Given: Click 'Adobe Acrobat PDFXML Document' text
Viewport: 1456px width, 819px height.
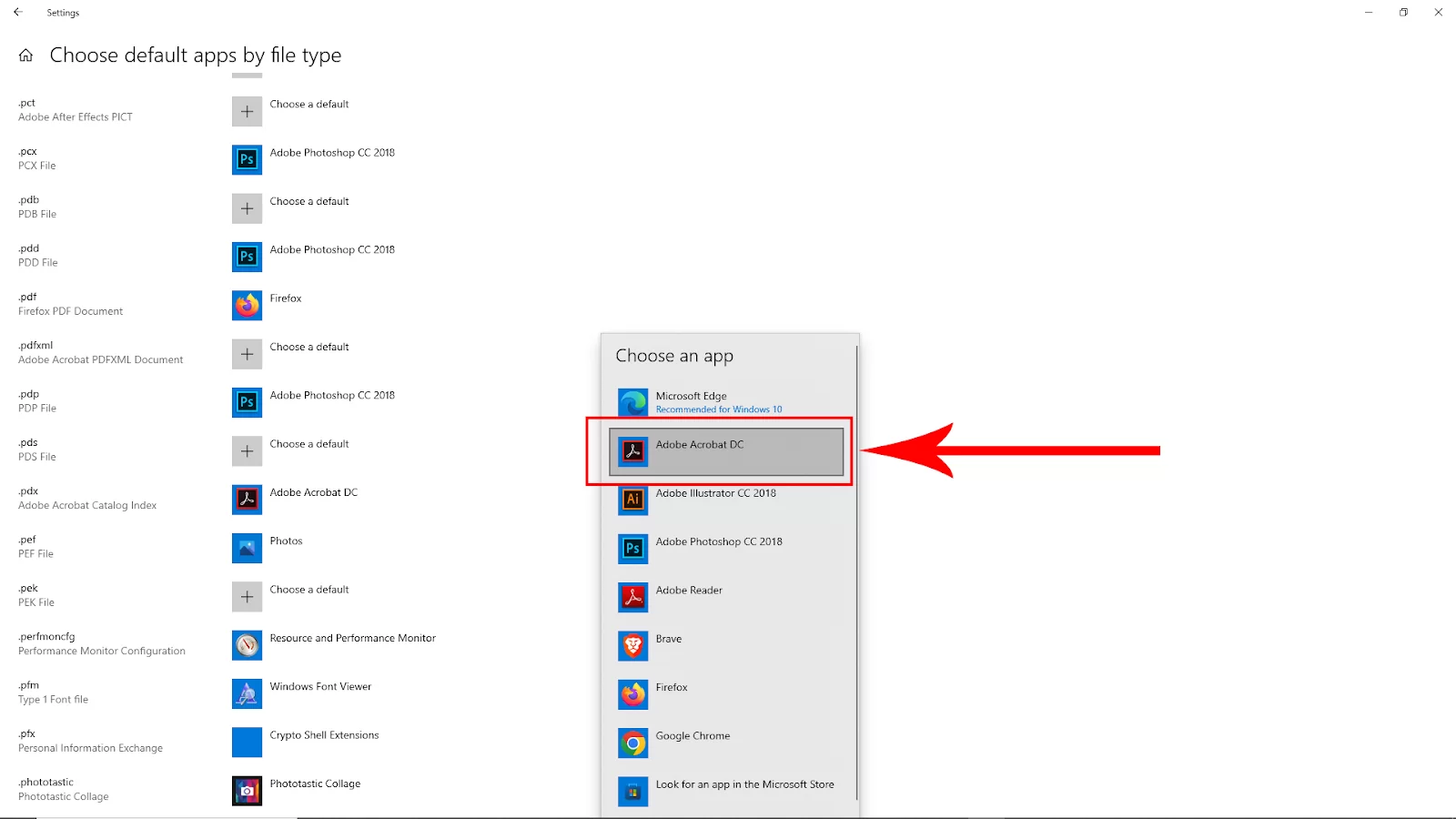Looking at the screenshot, I should tap(100, 360).
